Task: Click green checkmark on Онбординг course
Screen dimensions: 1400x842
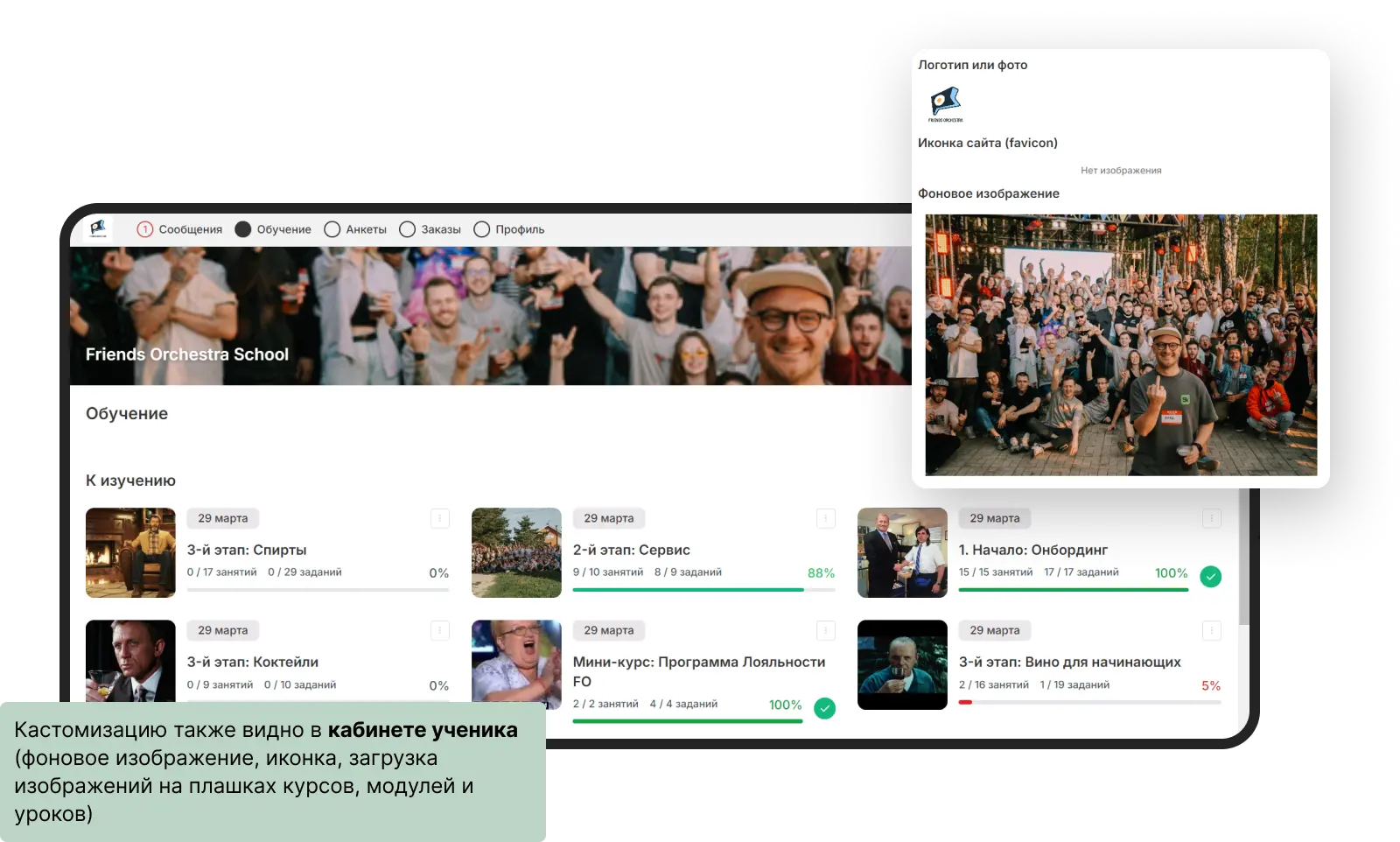Action: tap(1210, 576)
